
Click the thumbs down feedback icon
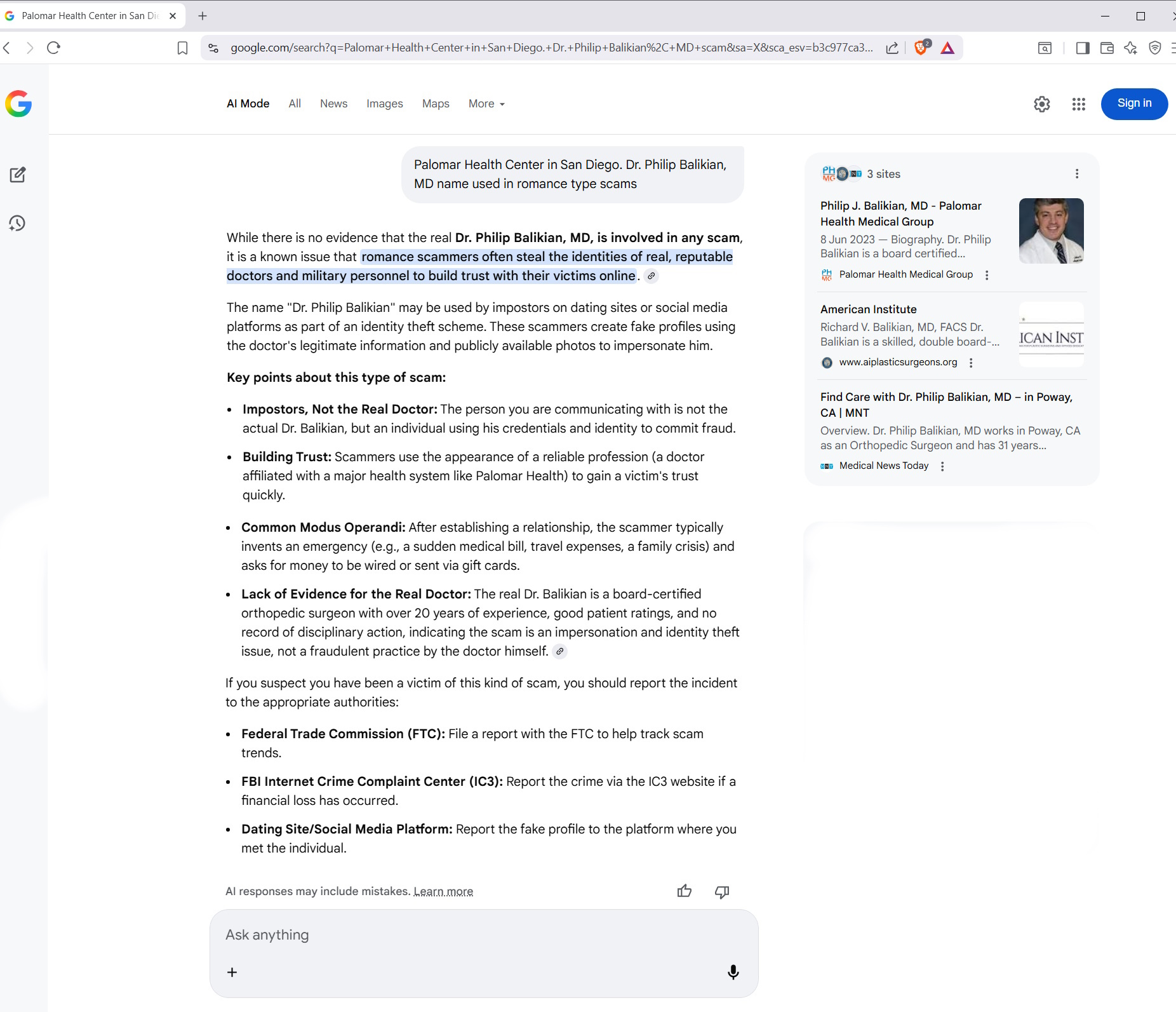tap(722, 891)
